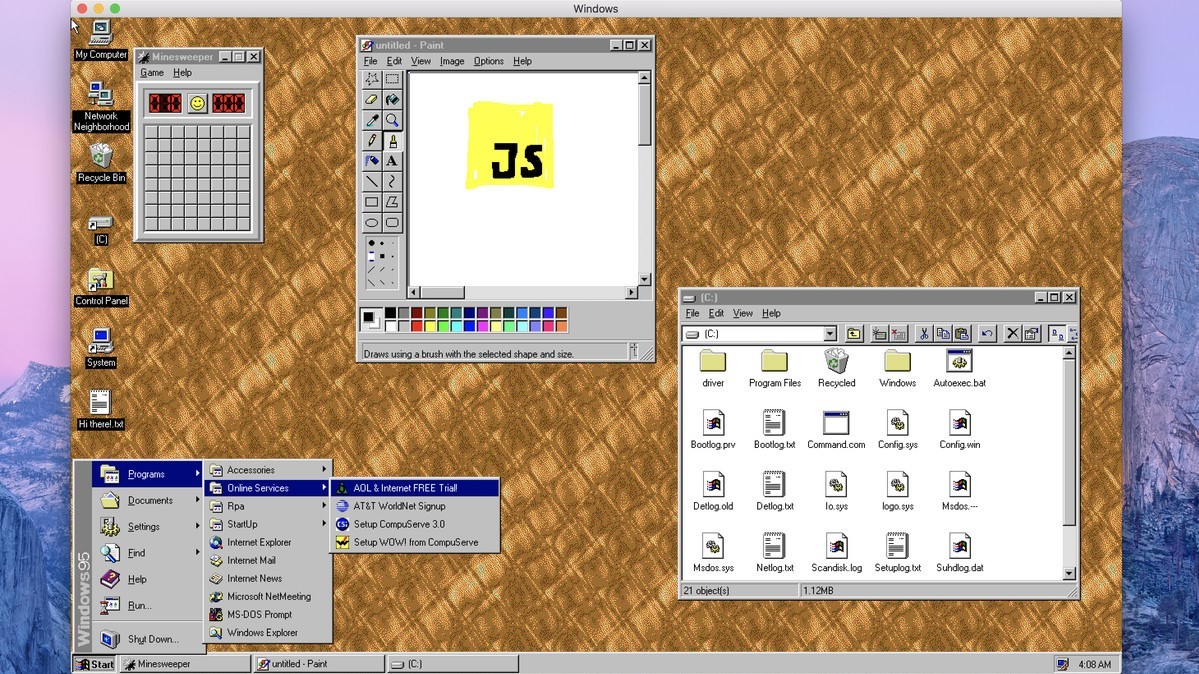The height and width of the screenshot is (674, 1199).
Task: Pick the Pick Color eyedropper tool
Action: point(372,120)
